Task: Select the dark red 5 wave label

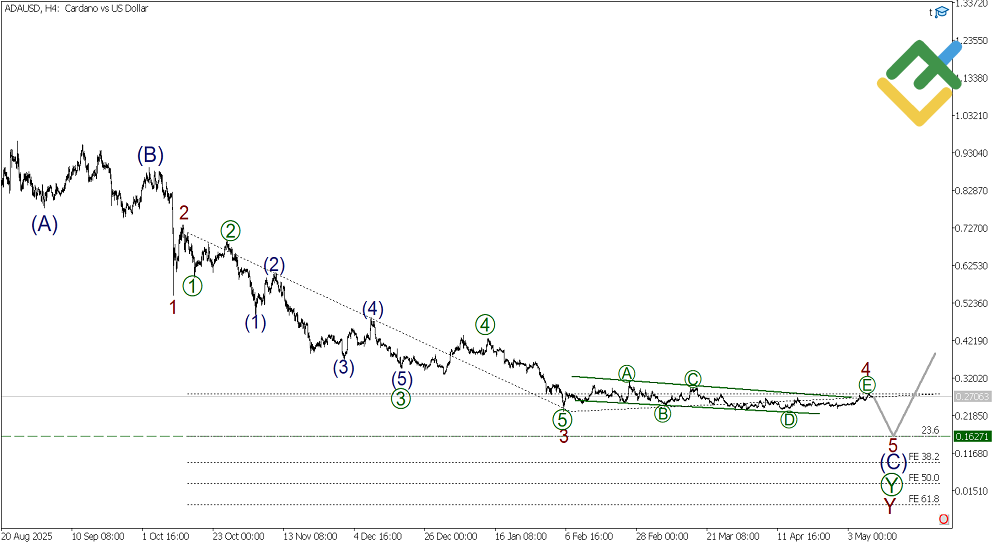Action: point(893,446)
